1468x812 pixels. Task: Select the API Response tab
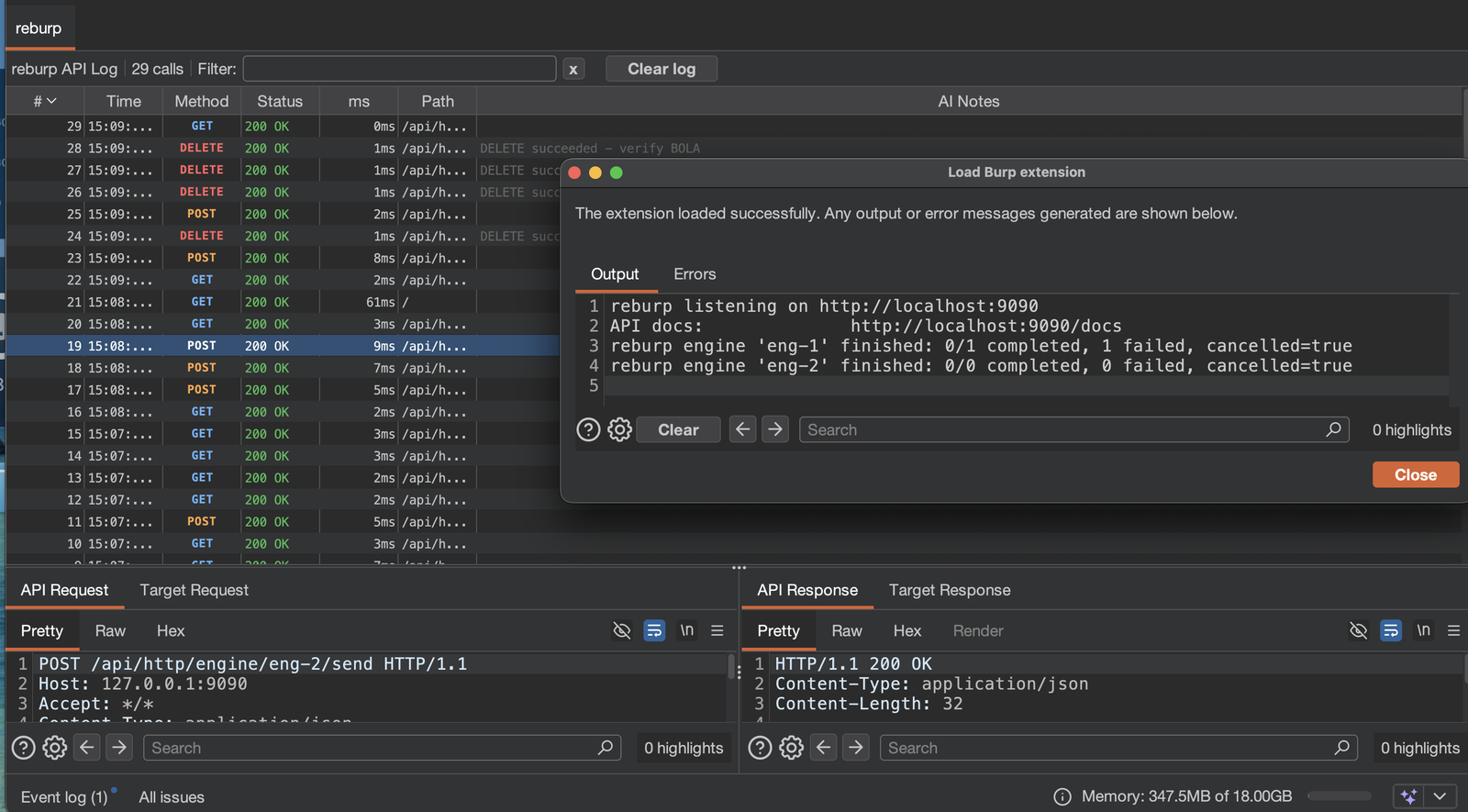(807, 590)
